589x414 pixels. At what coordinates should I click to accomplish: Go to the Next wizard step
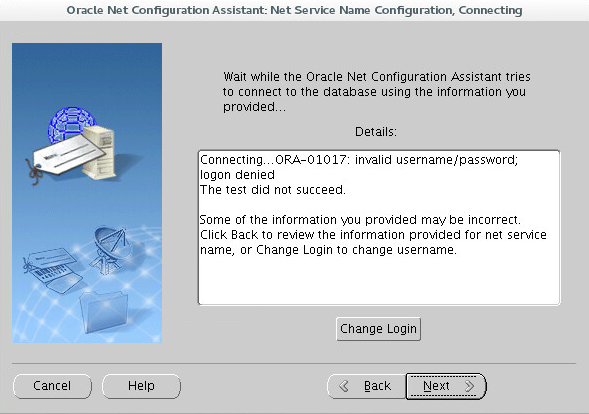coord(446,386)
